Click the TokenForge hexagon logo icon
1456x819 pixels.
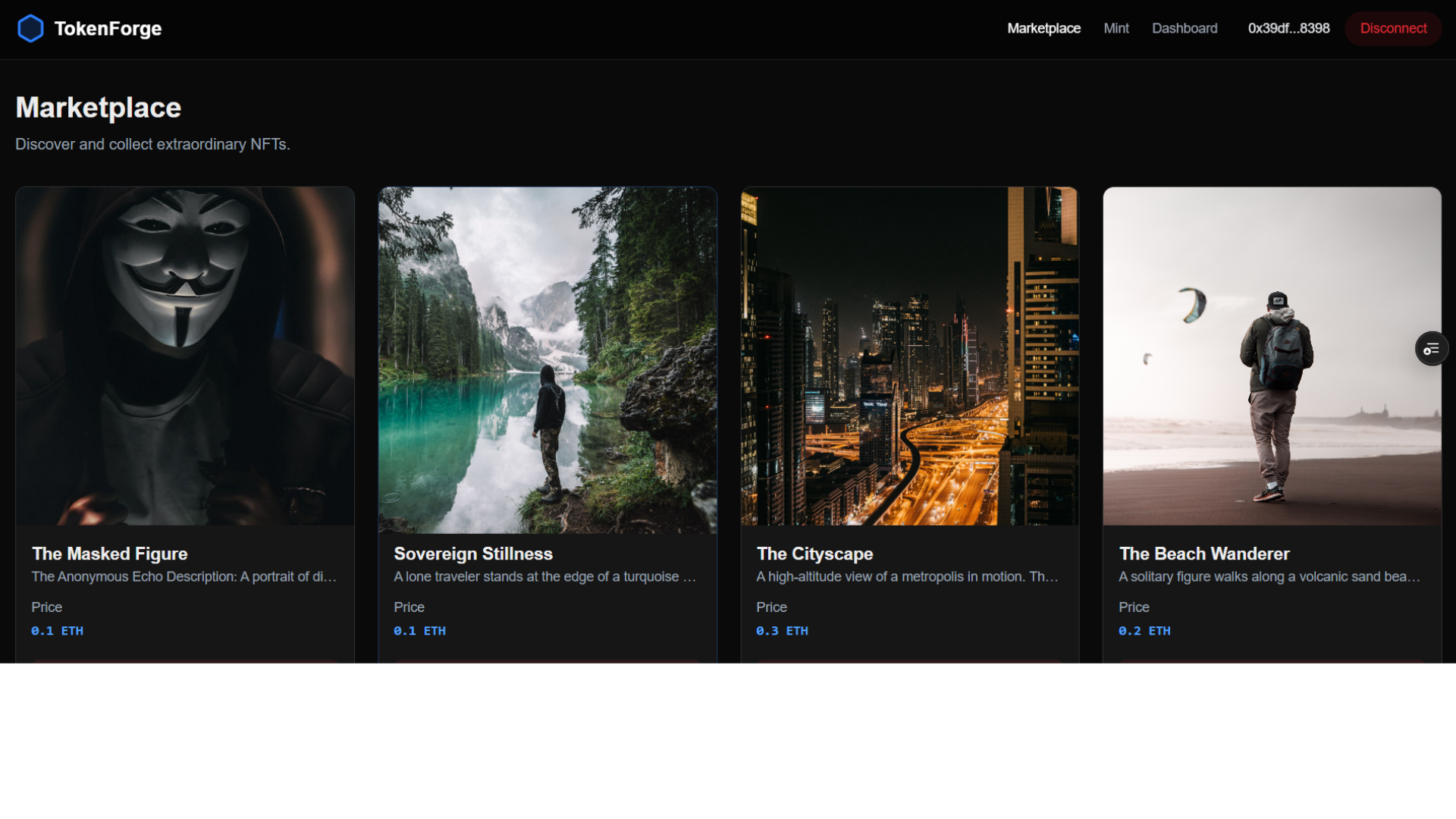tap(30, 29)
